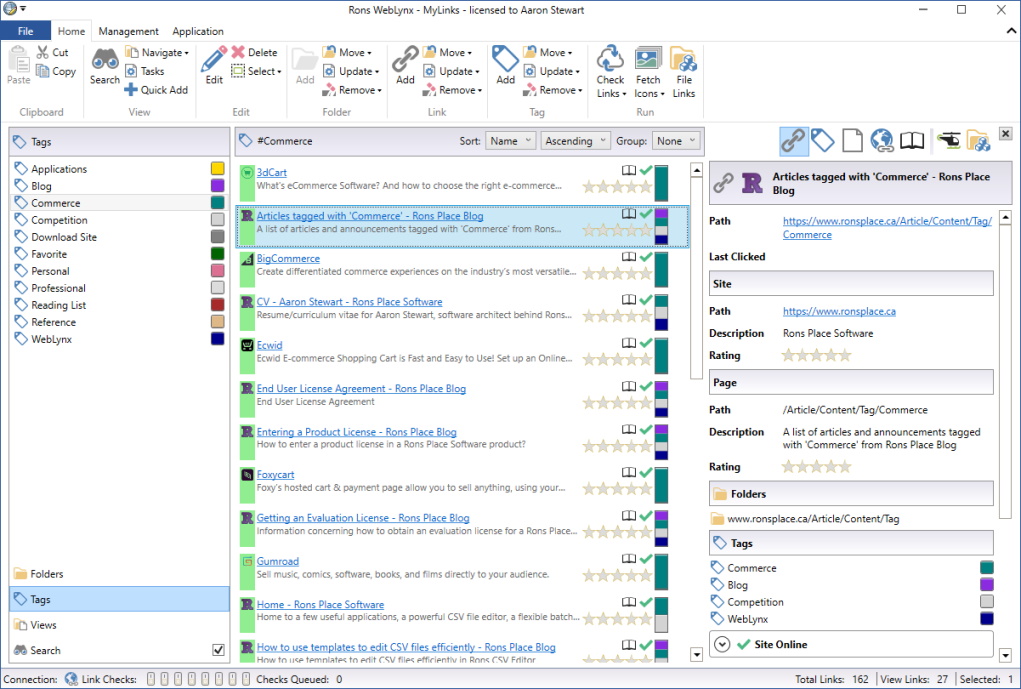Viewport: 1021px width, 689px height.
Task: Switch to the Application ribbon tab
Action: point(198,31)
